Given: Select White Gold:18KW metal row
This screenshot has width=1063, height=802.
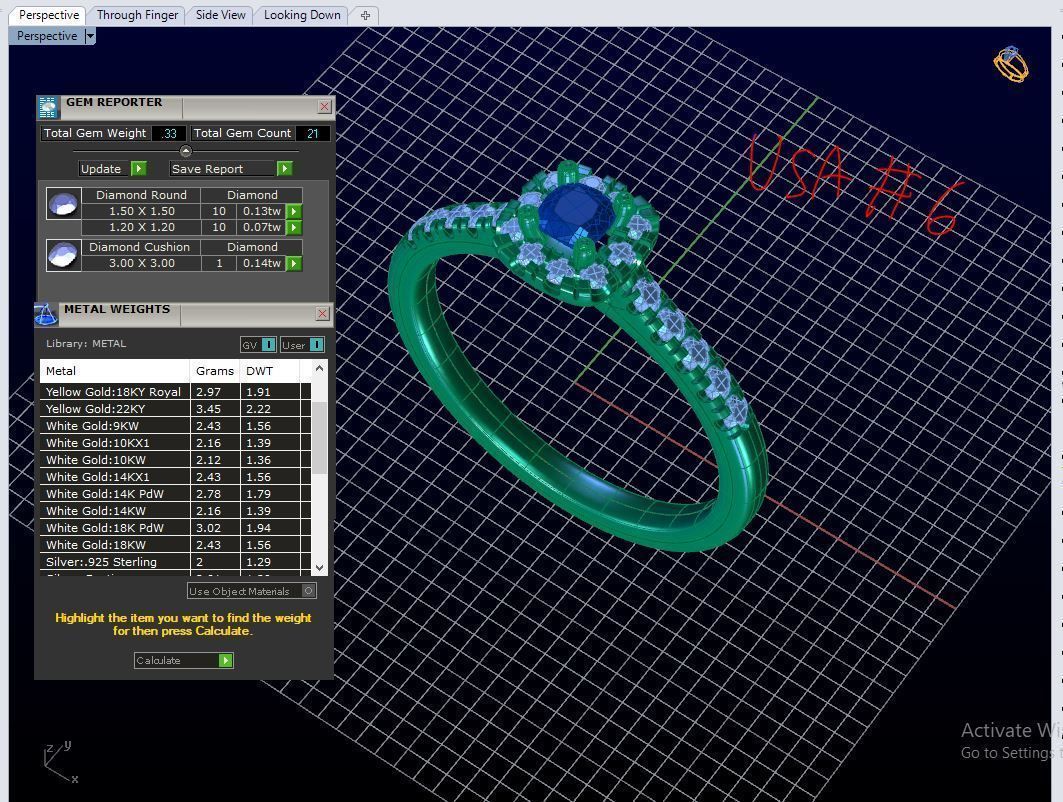Looking at the screenshot, I should [175, 544].
